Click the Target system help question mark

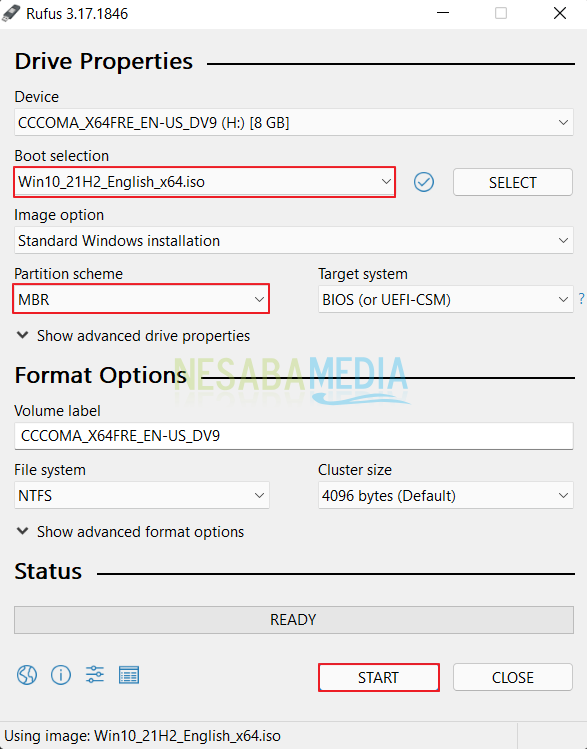click(x=581, y=299)
